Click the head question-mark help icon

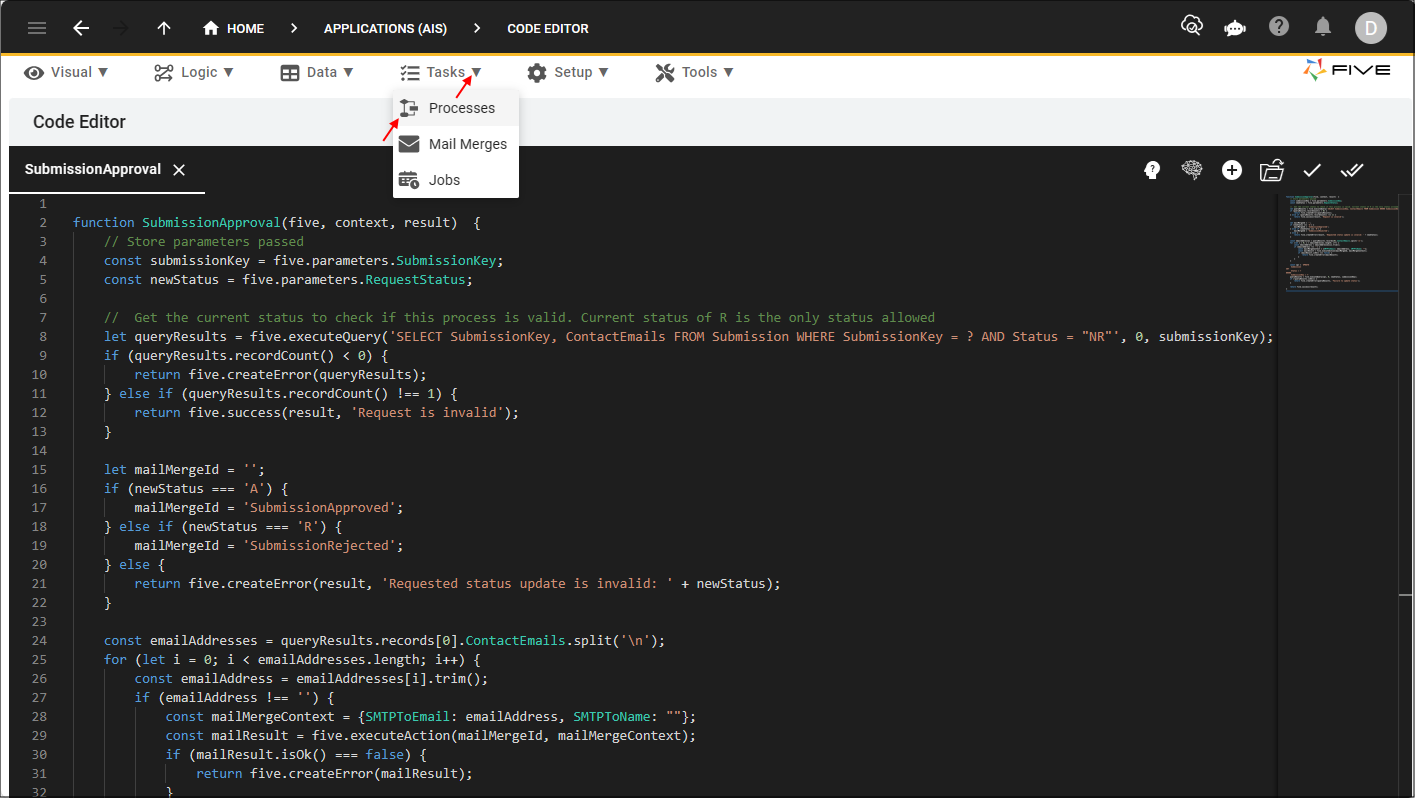coord(1152,170)
